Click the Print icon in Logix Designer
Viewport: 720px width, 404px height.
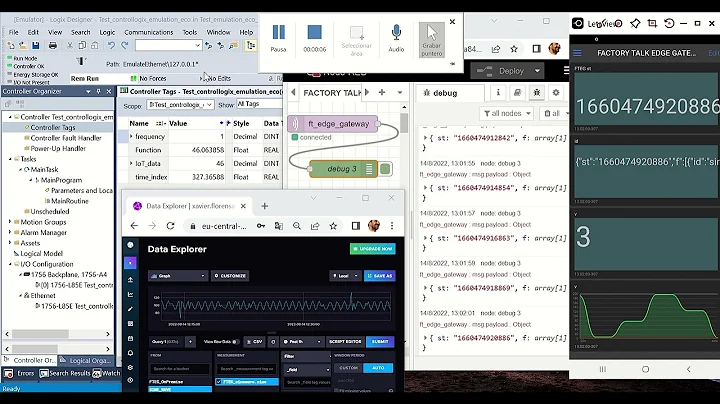click(53, 45)
